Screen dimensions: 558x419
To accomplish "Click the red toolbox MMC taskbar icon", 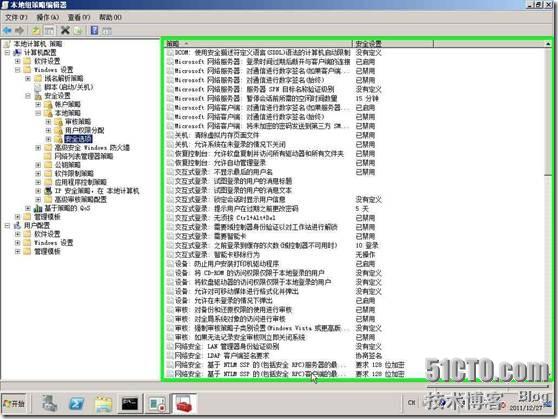I will coord(184,404).
